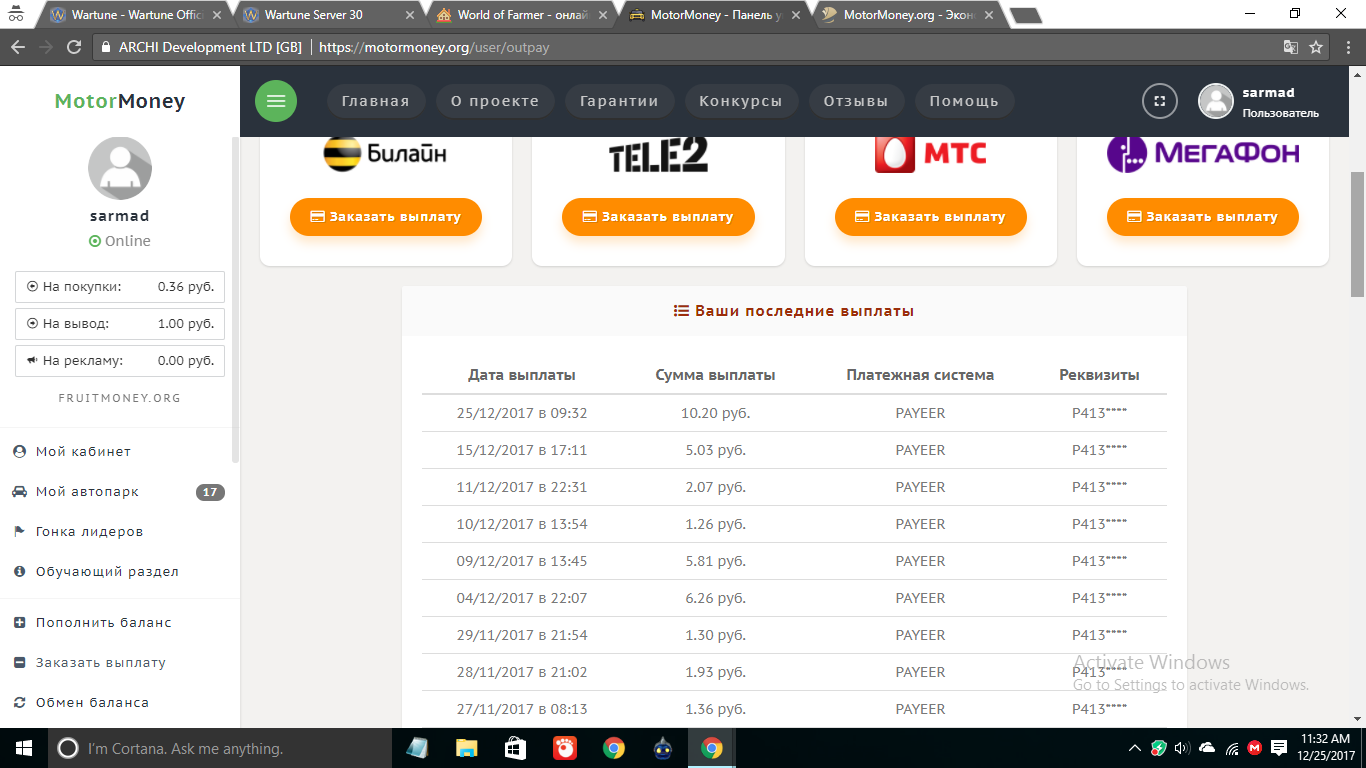Viewport: 1366px width, 768px height.
Task: Click the На покупки balance box
Action: [x=120, y=287]
